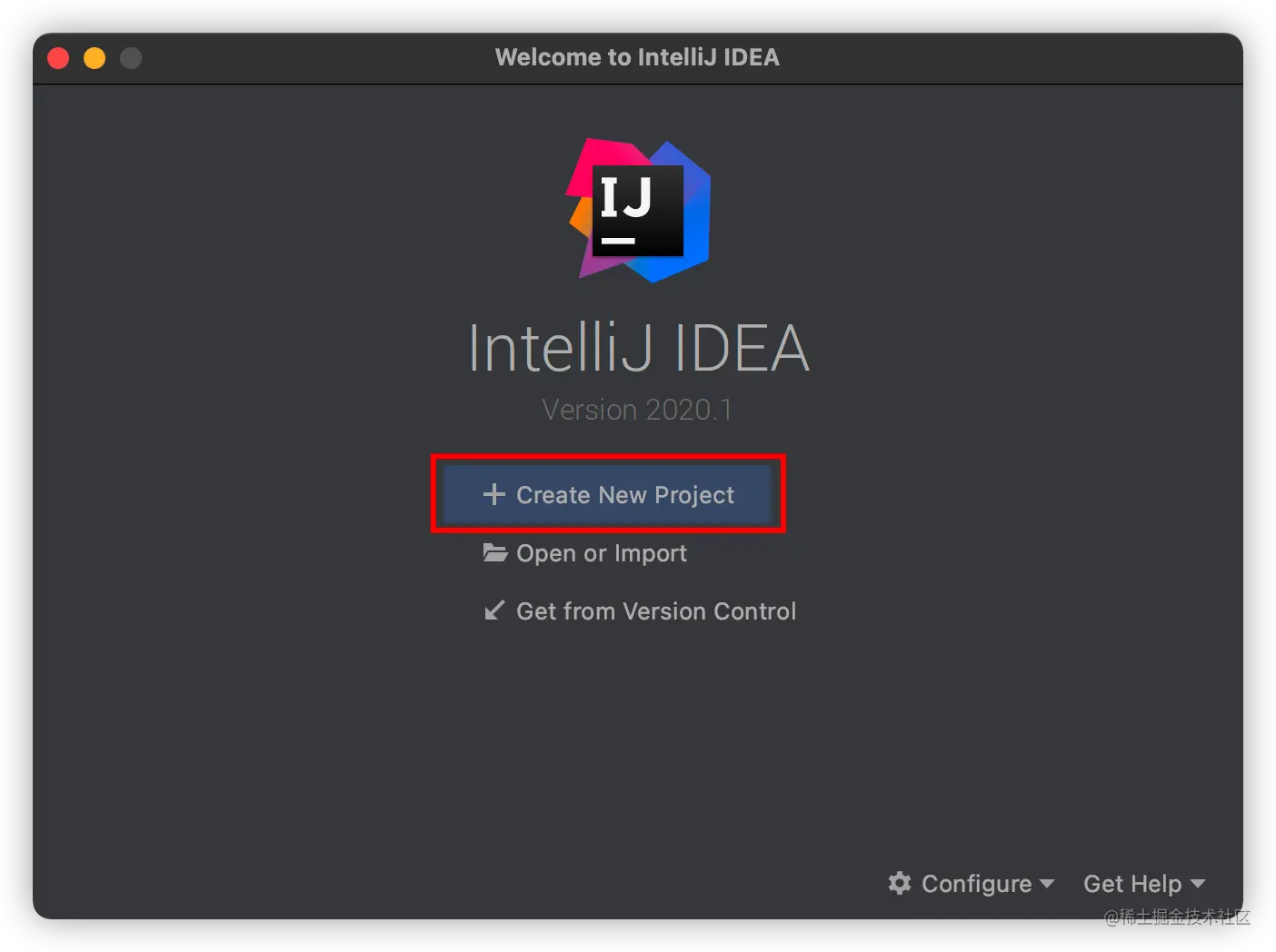Viewport: 1276px width, 952px height.
Task: Click the Welcome to IntelliJ IDEA title
Action: coord(637,57)
